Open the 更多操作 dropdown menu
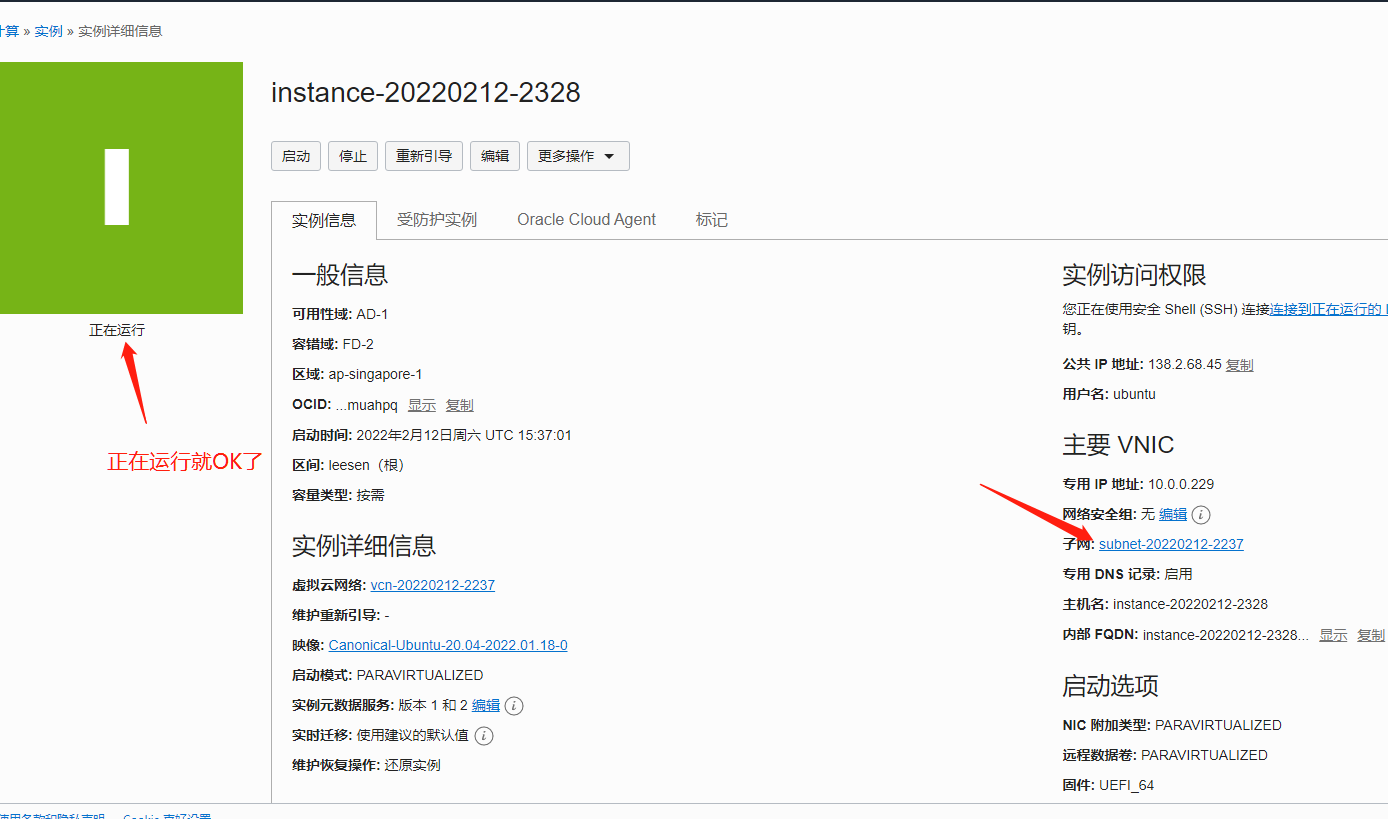The image size is (1388, 819). pyautogui.click(x=577, y=155)
